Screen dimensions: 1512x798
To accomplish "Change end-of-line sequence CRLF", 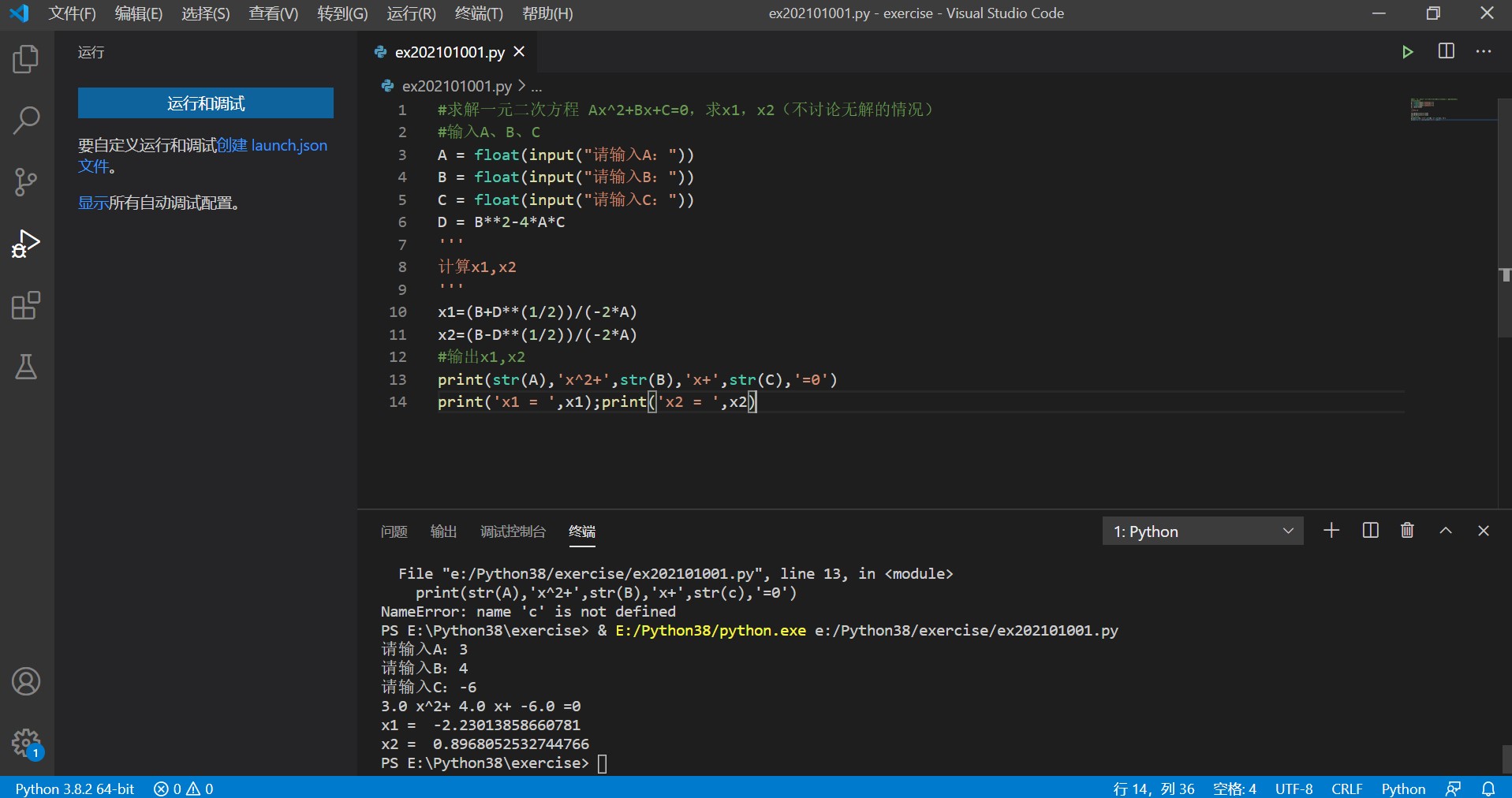I will (x=1347, y=789).
